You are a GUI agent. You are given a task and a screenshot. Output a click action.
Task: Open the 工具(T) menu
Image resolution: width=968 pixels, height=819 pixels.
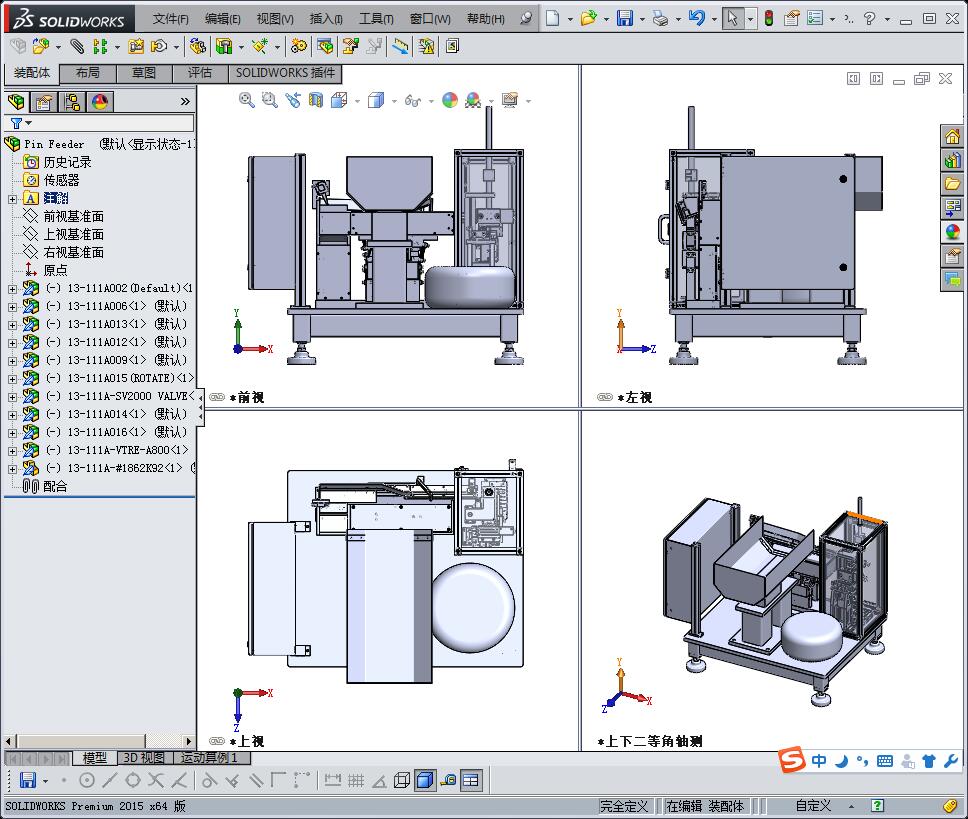(377, 19)
